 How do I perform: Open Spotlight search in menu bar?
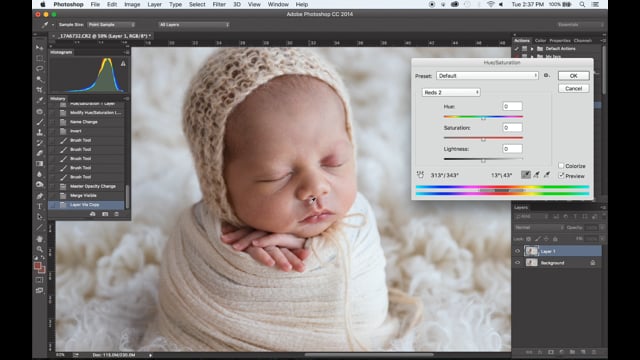pos(582,4)
